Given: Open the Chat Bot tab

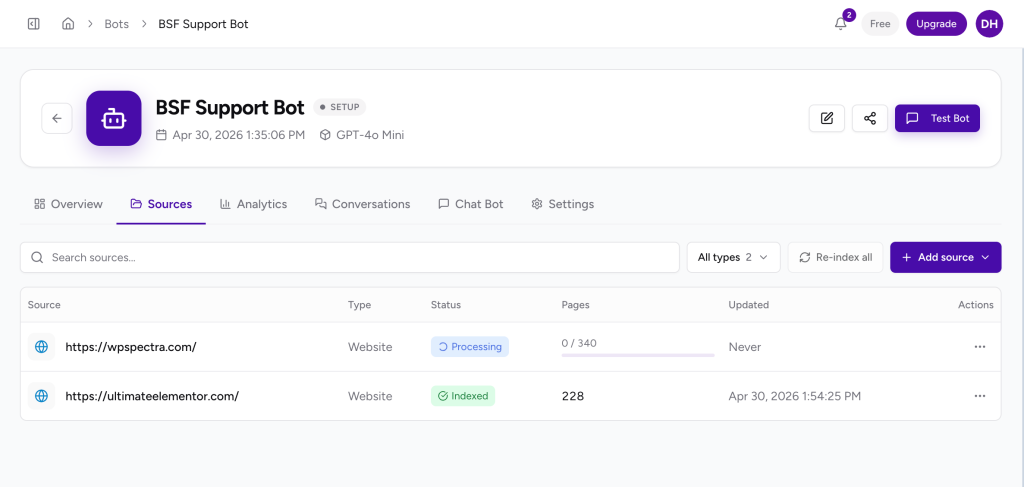Looking at the screenshot, I should pos(470,204).
